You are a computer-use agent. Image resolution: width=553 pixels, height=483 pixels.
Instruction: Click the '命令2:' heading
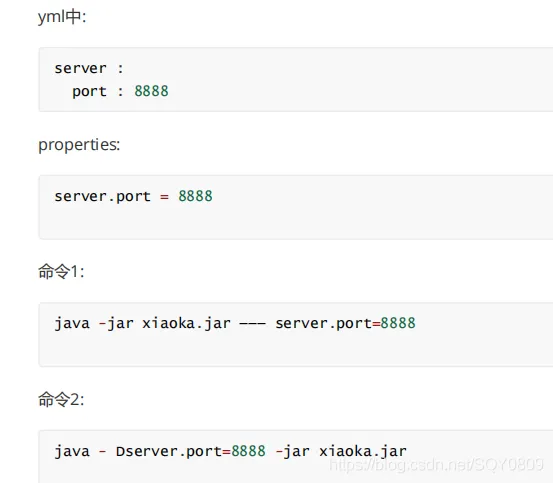61,399
